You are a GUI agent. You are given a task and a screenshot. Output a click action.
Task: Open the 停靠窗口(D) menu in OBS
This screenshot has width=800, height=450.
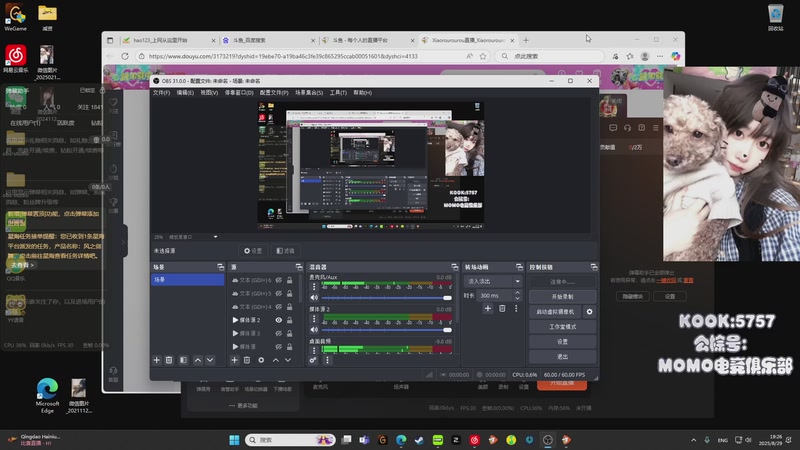click(239, 93)
